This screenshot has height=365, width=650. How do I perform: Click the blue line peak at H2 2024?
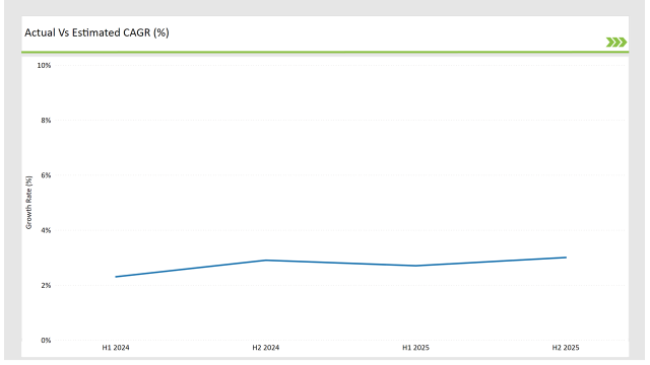tap(266, 260)
